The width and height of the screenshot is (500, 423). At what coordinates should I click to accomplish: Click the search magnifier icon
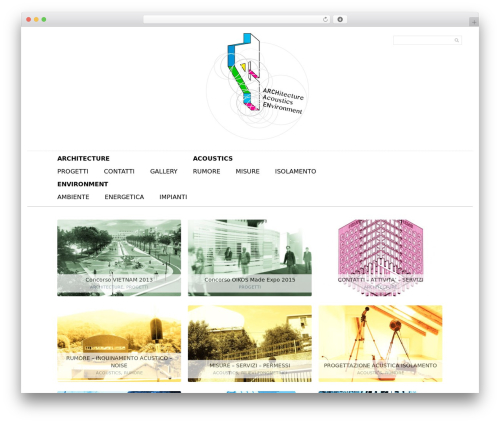[x=456, y=40]
